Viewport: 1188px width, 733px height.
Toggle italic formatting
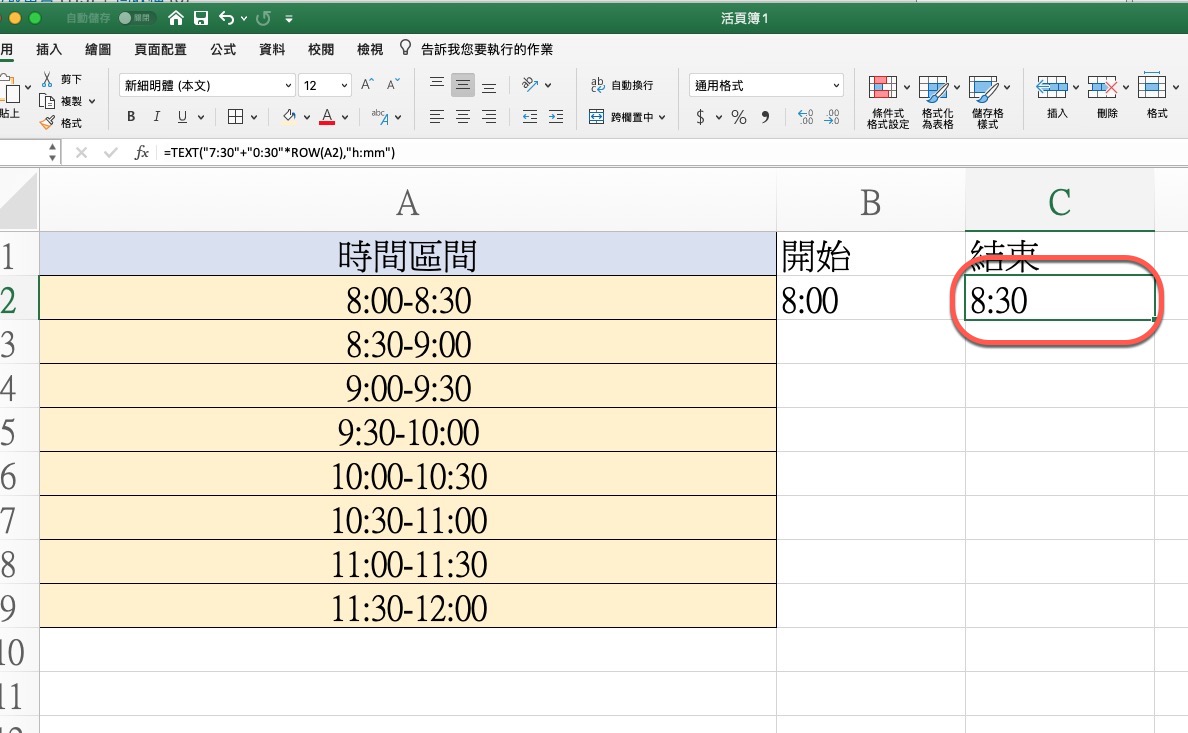tap(156, 117)
